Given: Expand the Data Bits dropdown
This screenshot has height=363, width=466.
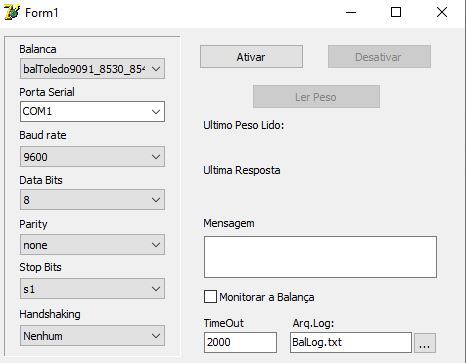Looking at the screenshot, I should pyautogui.click(x=92, y=200).
